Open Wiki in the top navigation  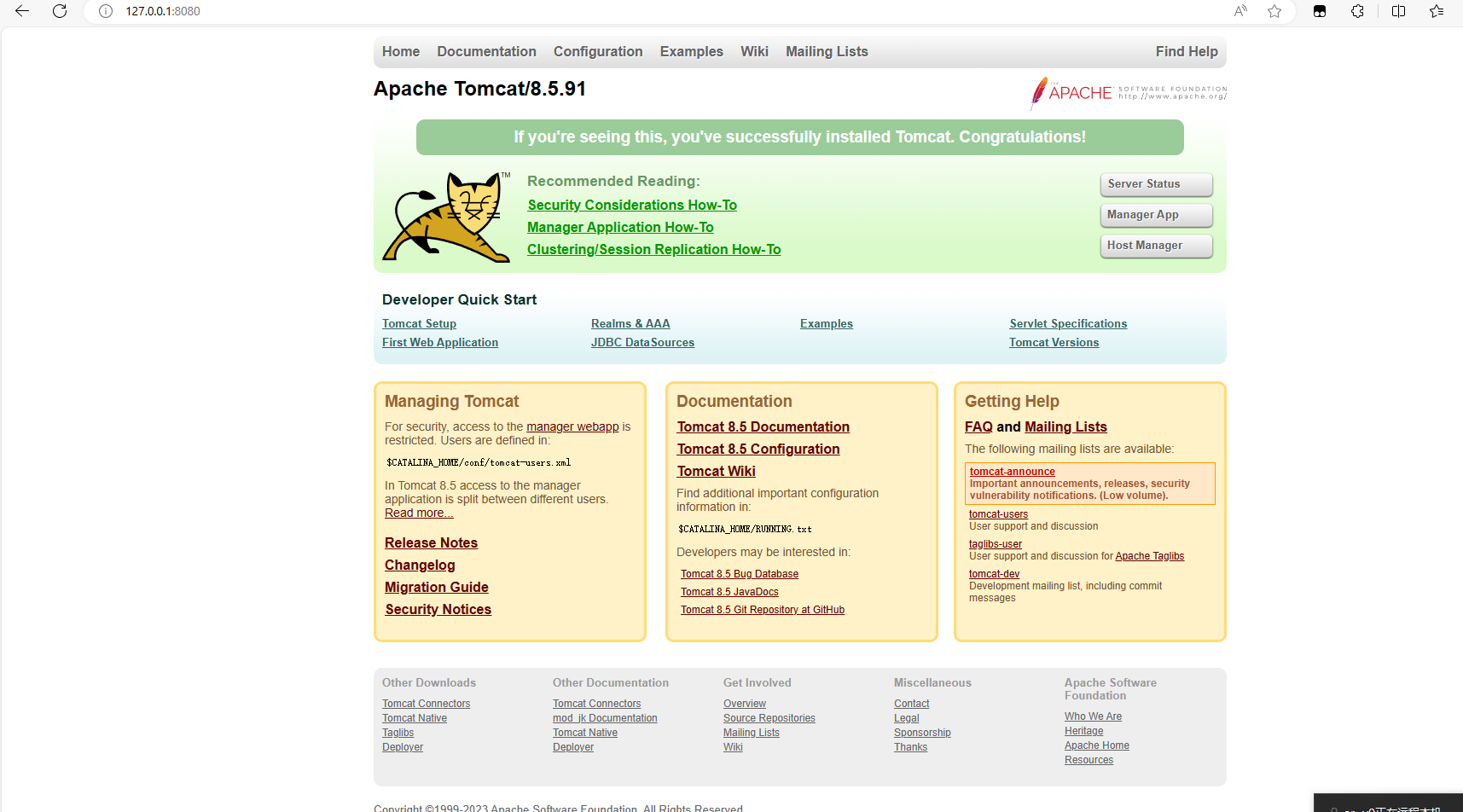(754, 51)
